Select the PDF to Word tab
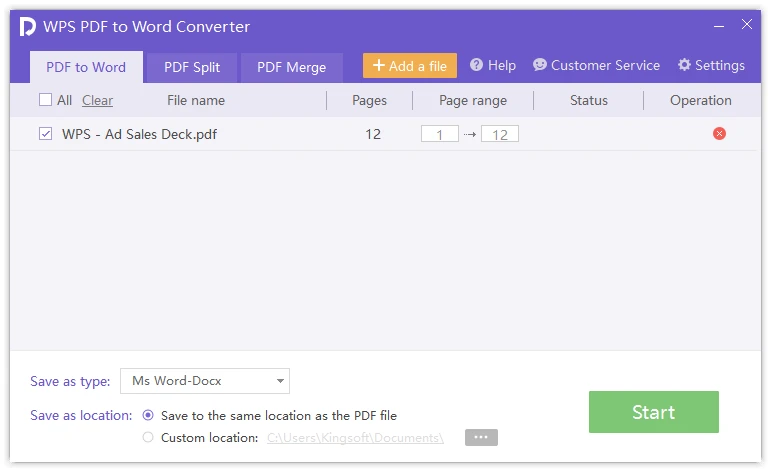771x472 pixels. [x=86, y=67]
